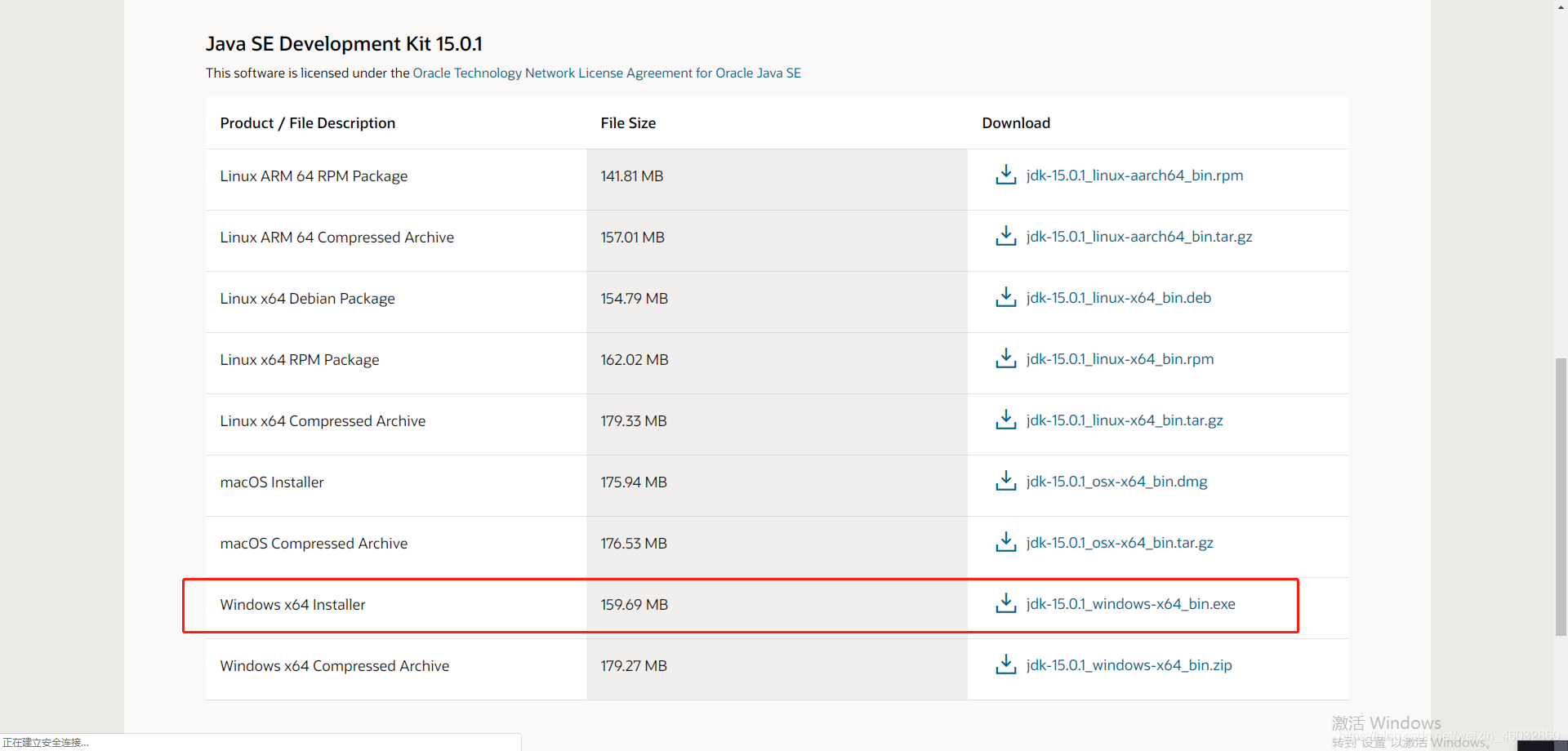Select Java SE Development Kit 15.0.1 heading

point(344,44)
